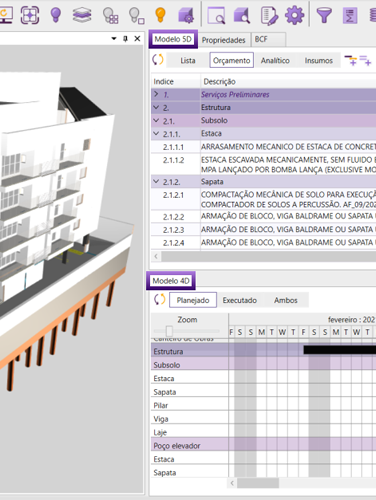376x500 pixels.
Task: Switch to the Propriedades tab
Action: tap(223, 40)
